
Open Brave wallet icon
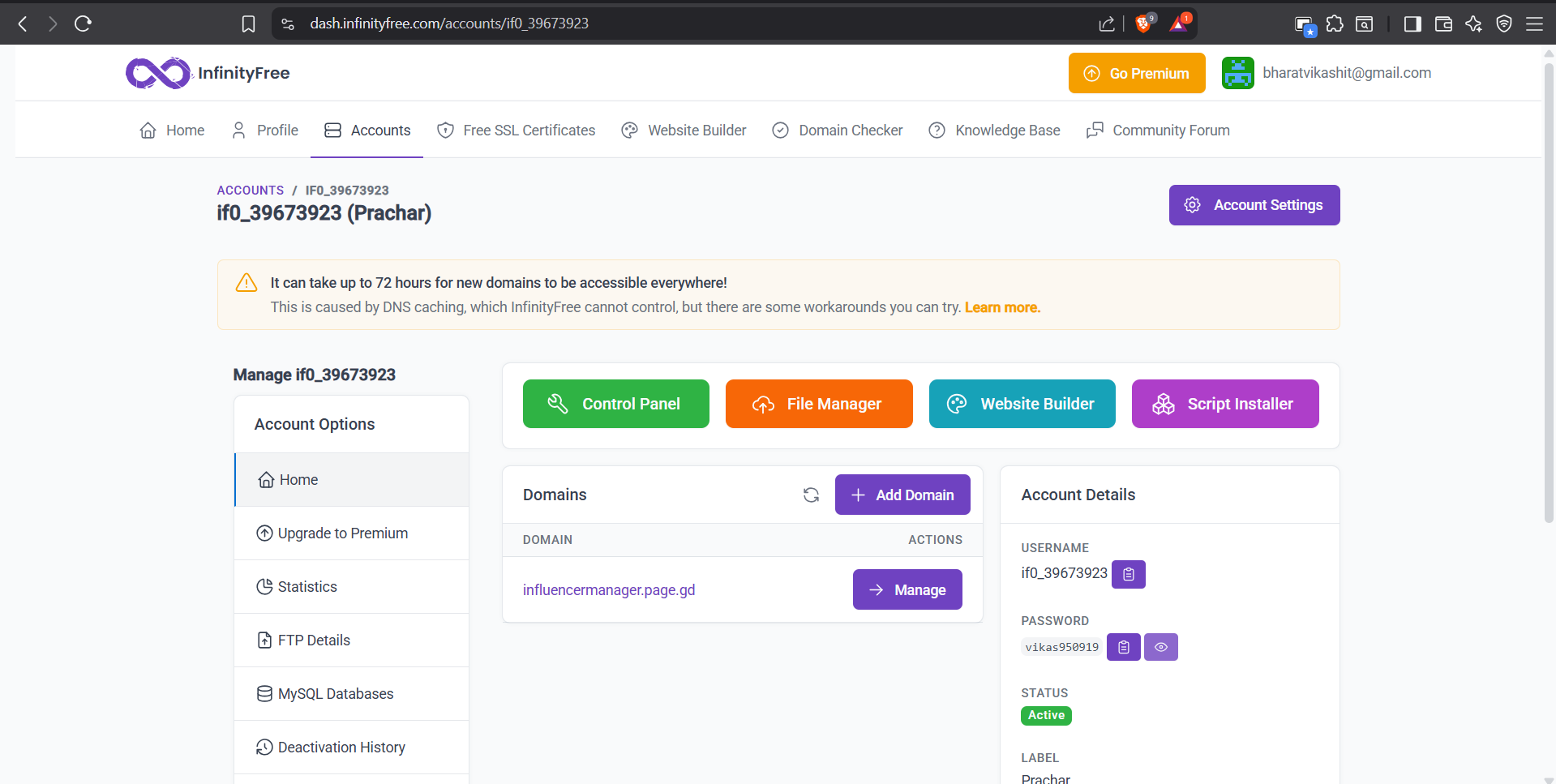[x=1443, y=24]
